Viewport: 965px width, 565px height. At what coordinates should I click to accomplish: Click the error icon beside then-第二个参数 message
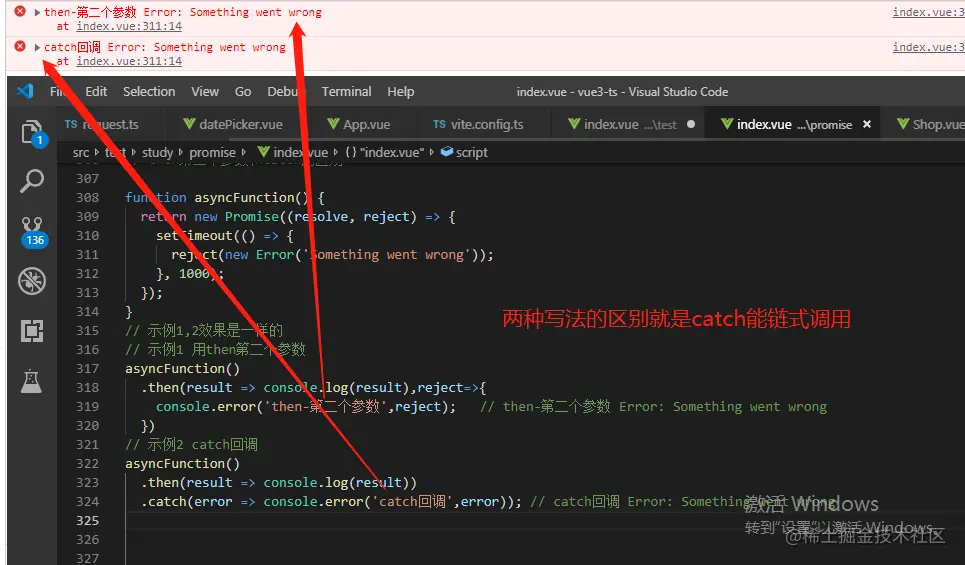pyautogui.click(x=20, y=11)
